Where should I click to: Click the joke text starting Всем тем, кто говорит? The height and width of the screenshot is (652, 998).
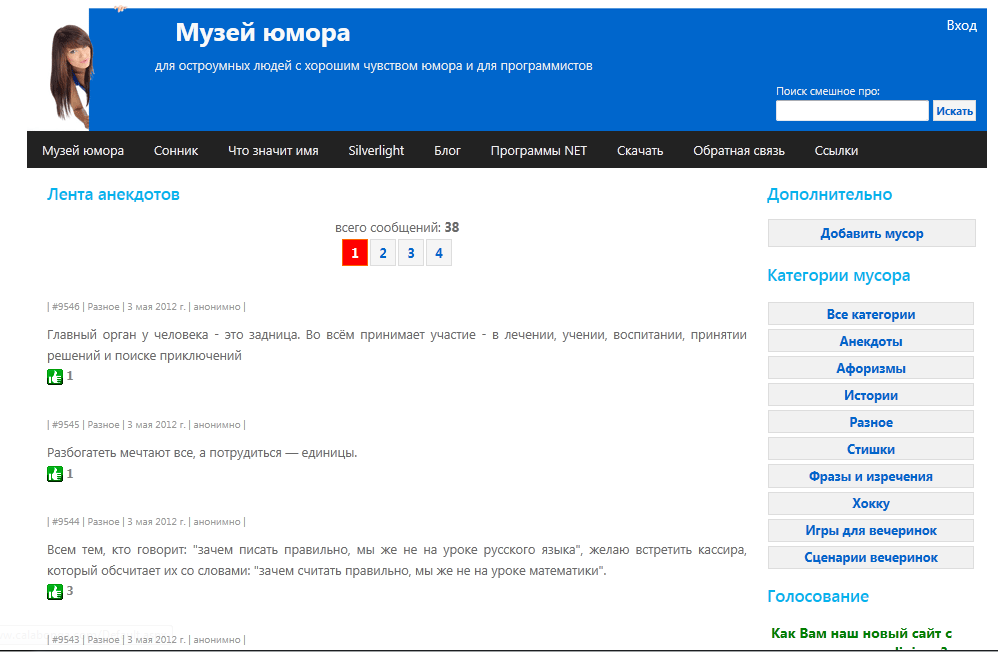(x=397, y=560)
